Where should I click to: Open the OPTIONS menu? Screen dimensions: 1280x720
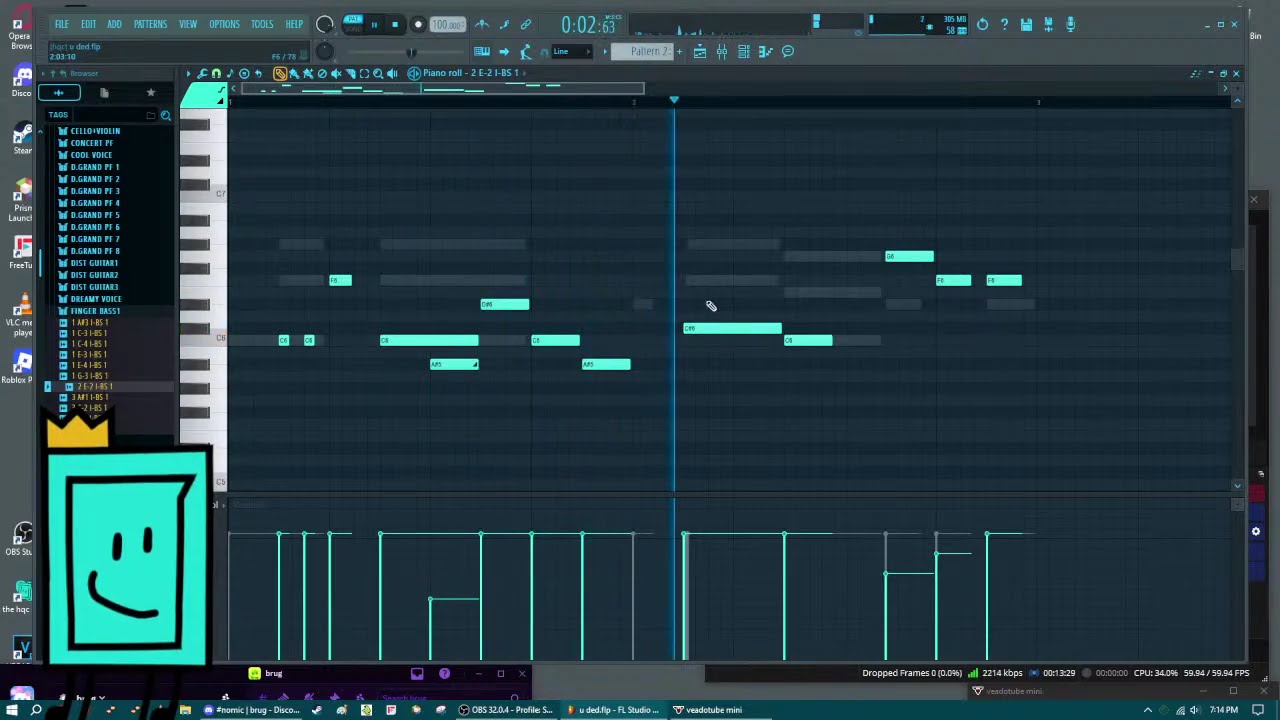click(x=224, y=24)
